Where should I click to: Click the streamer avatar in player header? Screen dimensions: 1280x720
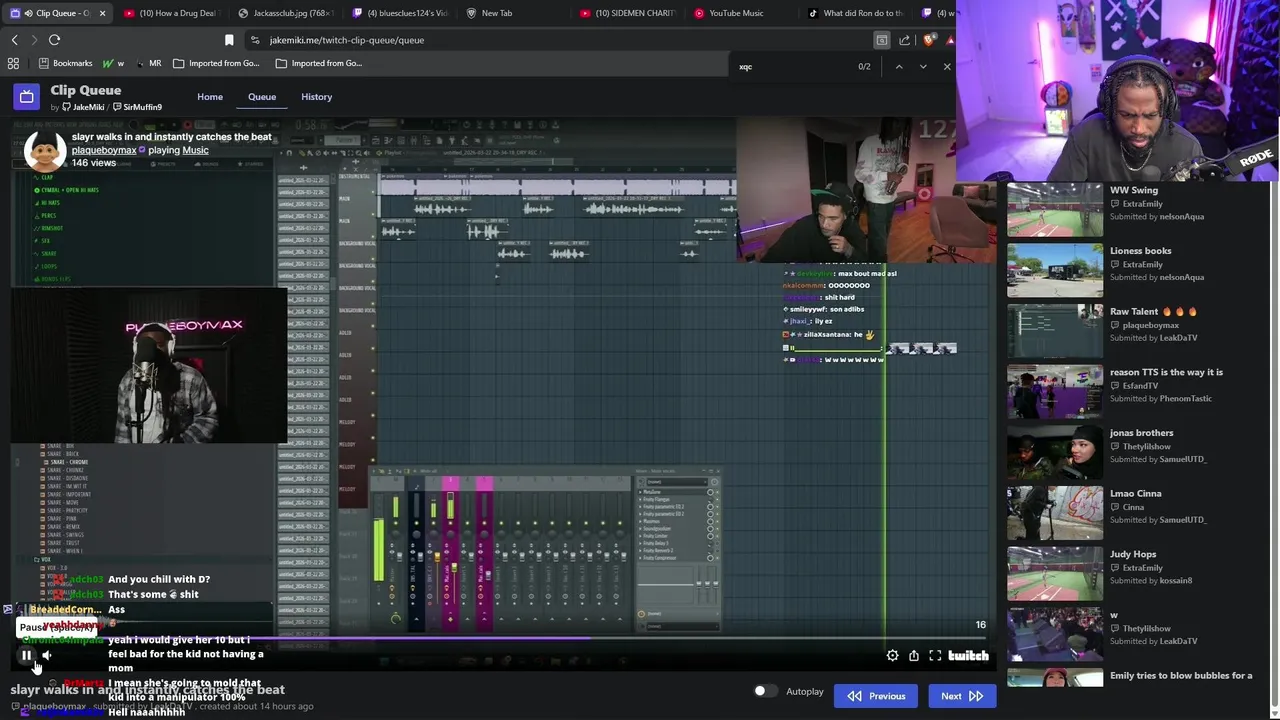coord(45,150)
